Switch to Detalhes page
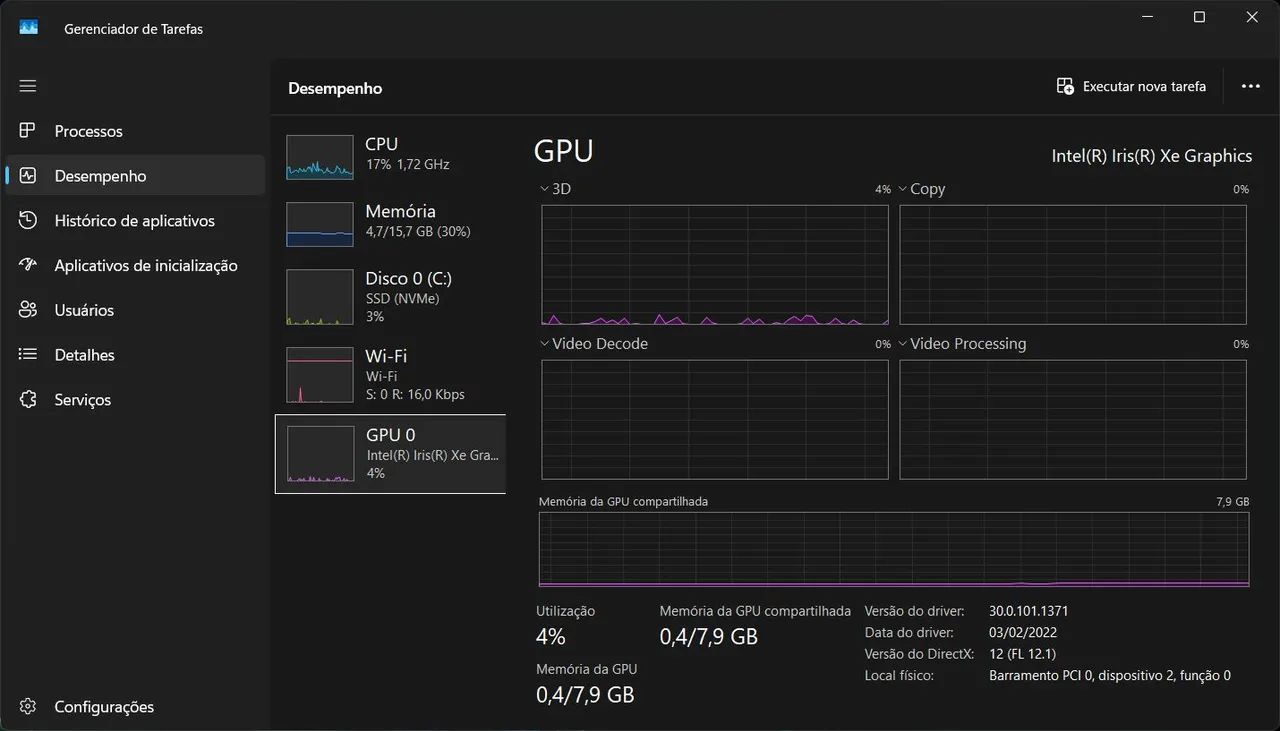This screenshot has width=1280, height=731. (x=135, y=354)
